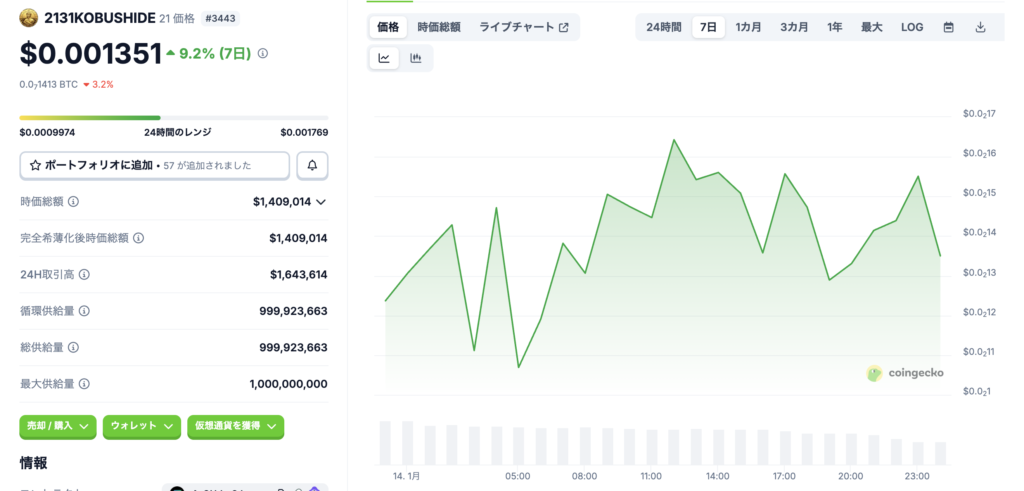Click info icon next to 最大供給量
The height and width of the screenshot is (491, 1024).
point(84,384)
